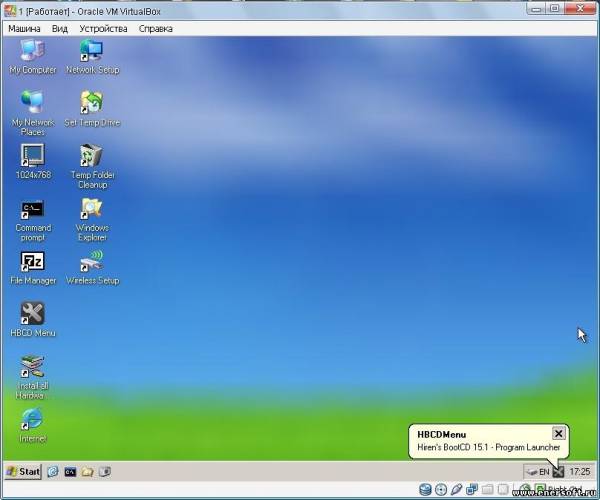
Task: Click VirtualBox optical disc status icon
Action: click(441, 489)
